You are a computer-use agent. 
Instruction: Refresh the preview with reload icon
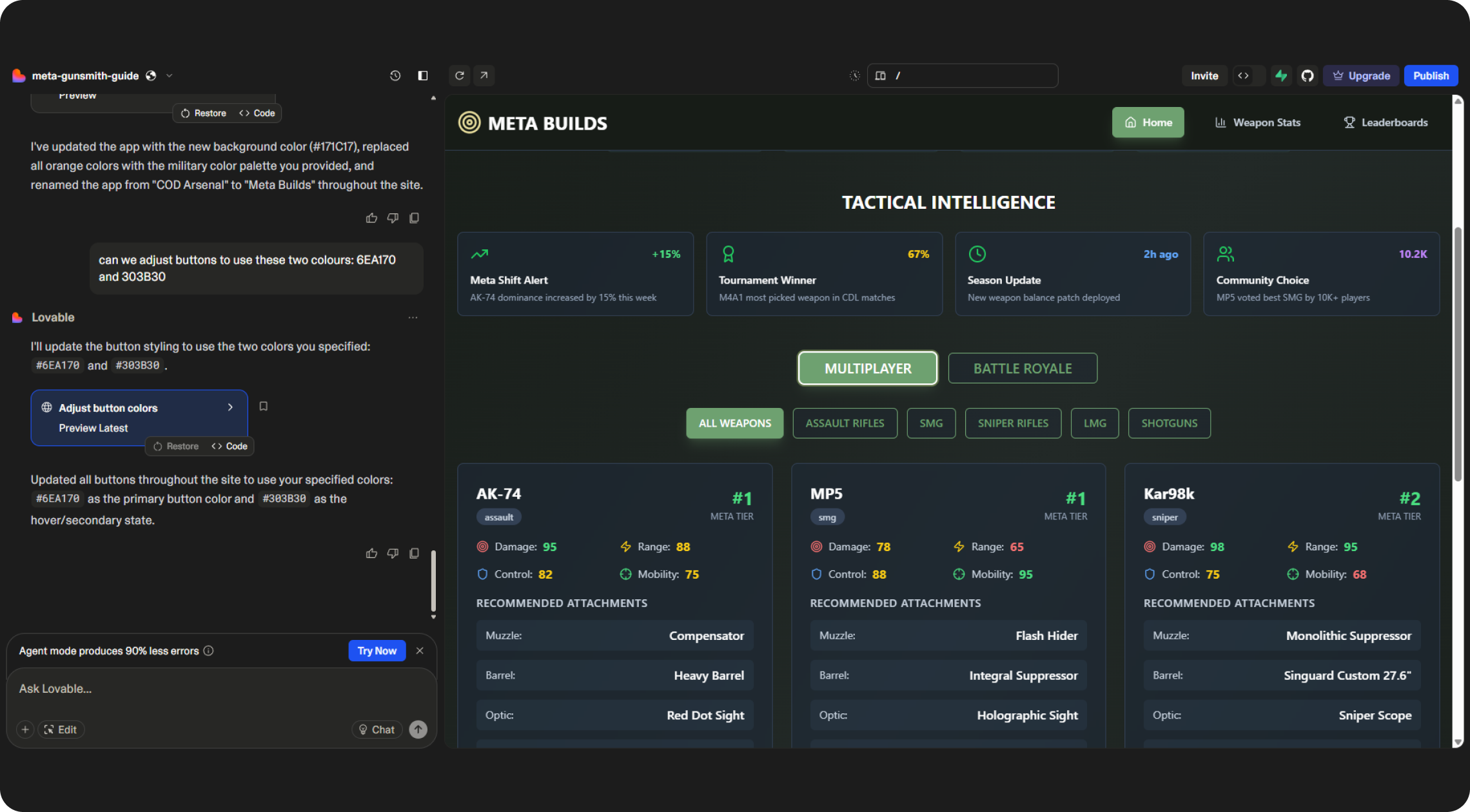point(460,75)
